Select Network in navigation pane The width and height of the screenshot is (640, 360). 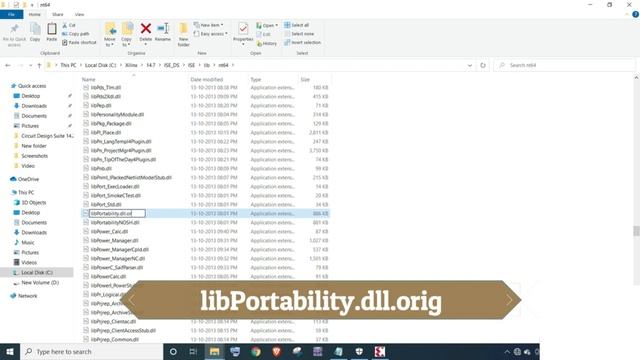(27, 296)
